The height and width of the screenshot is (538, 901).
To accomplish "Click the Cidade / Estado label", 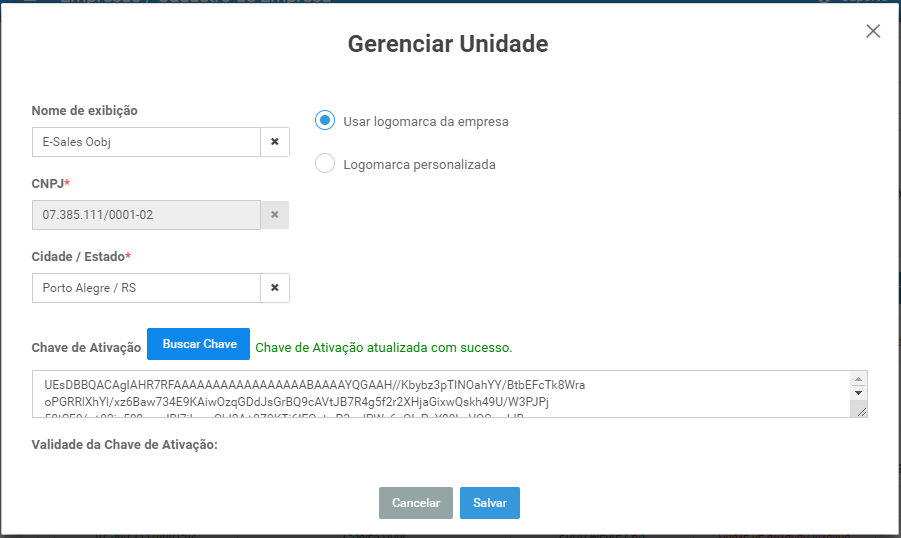I will click(x=81, y=256).
